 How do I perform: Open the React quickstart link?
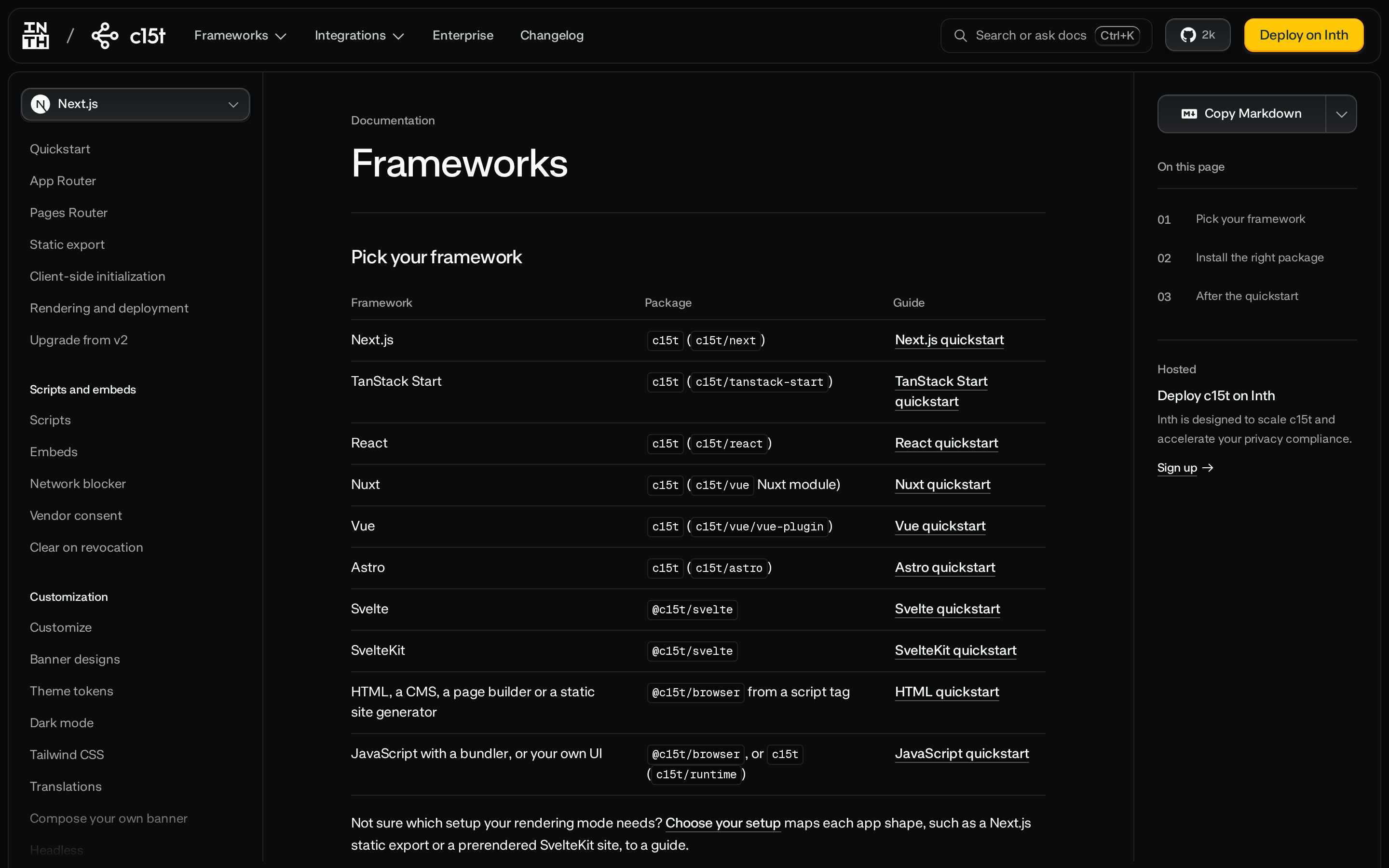tap(946, 443)
